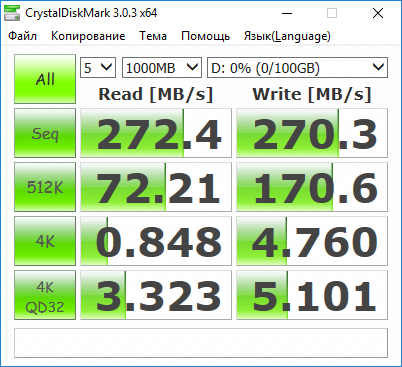The width and height of the screenshot is (402, 367).
Task: Select the 512K write result 170.6
Action: (312, 187)
